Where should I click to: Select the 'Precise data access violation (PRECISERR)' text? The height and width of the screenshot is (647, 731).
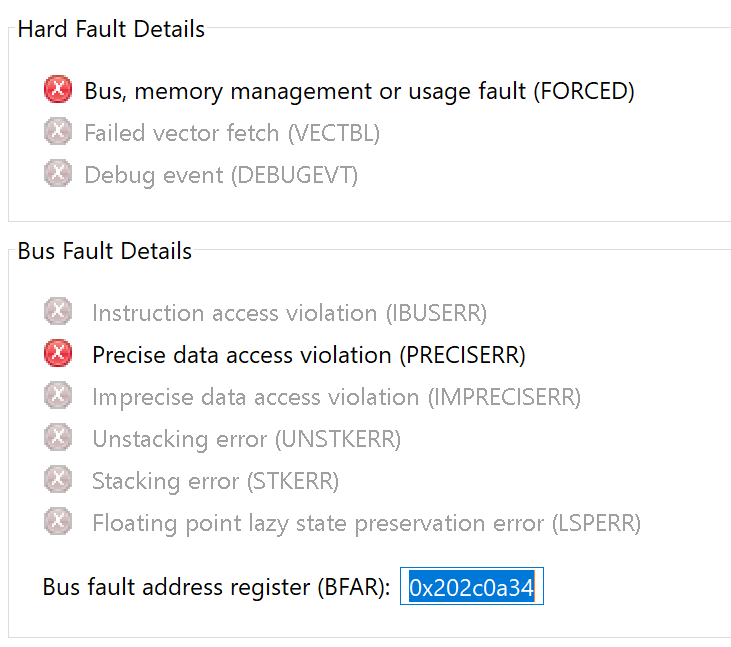click(309, 355)
